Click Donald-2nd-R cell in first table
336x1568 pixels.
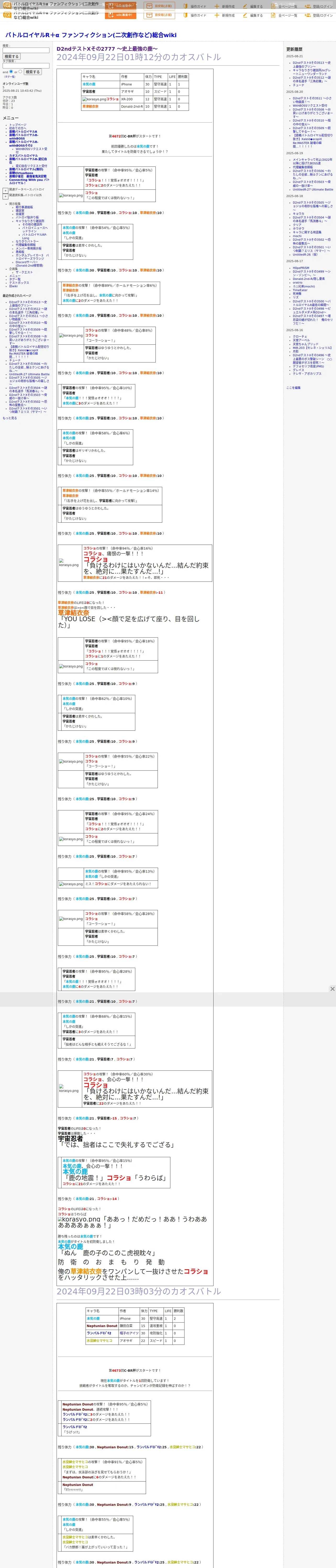(131, 107)
